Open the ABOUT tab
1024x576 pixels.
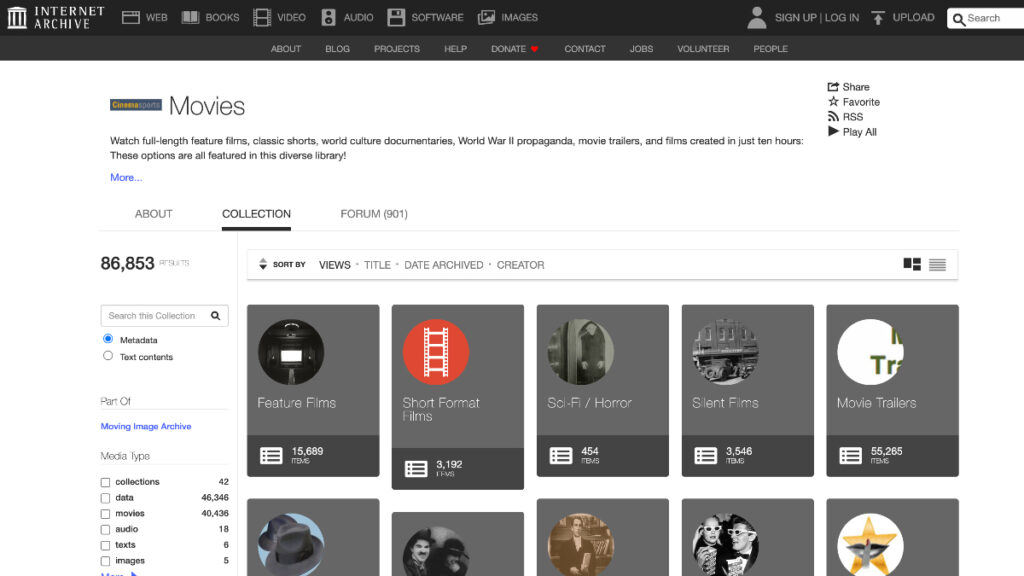[x=153, y=214]
